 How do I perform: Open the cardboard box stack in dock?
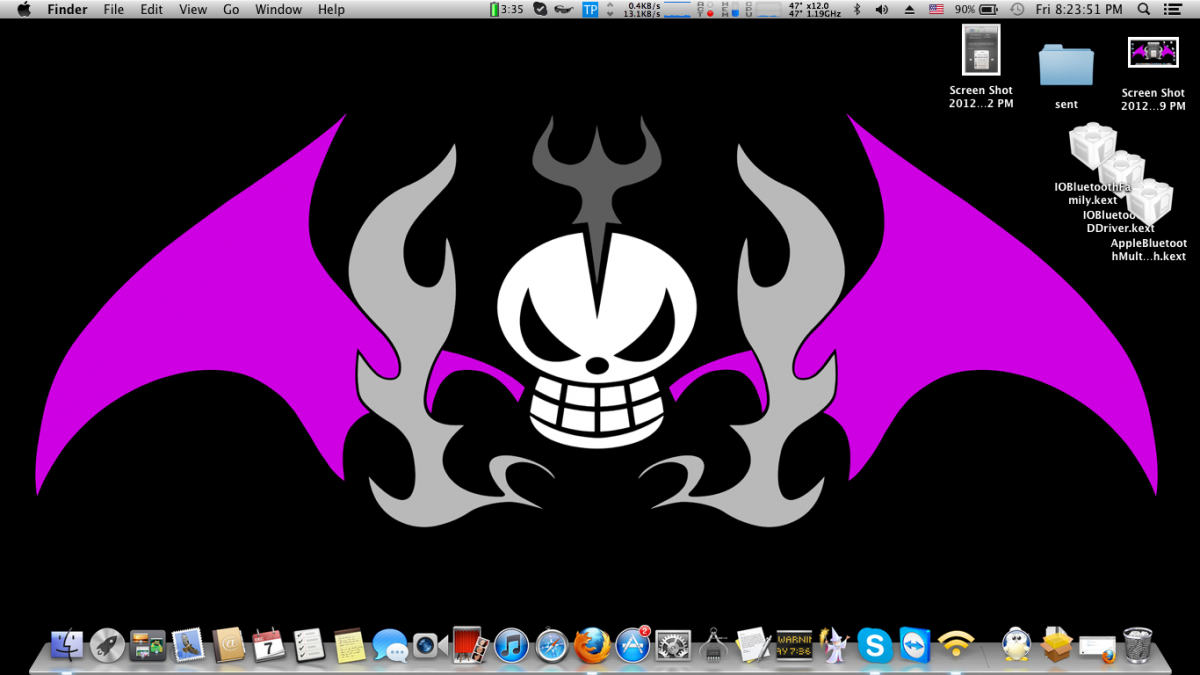[1057, 645]
